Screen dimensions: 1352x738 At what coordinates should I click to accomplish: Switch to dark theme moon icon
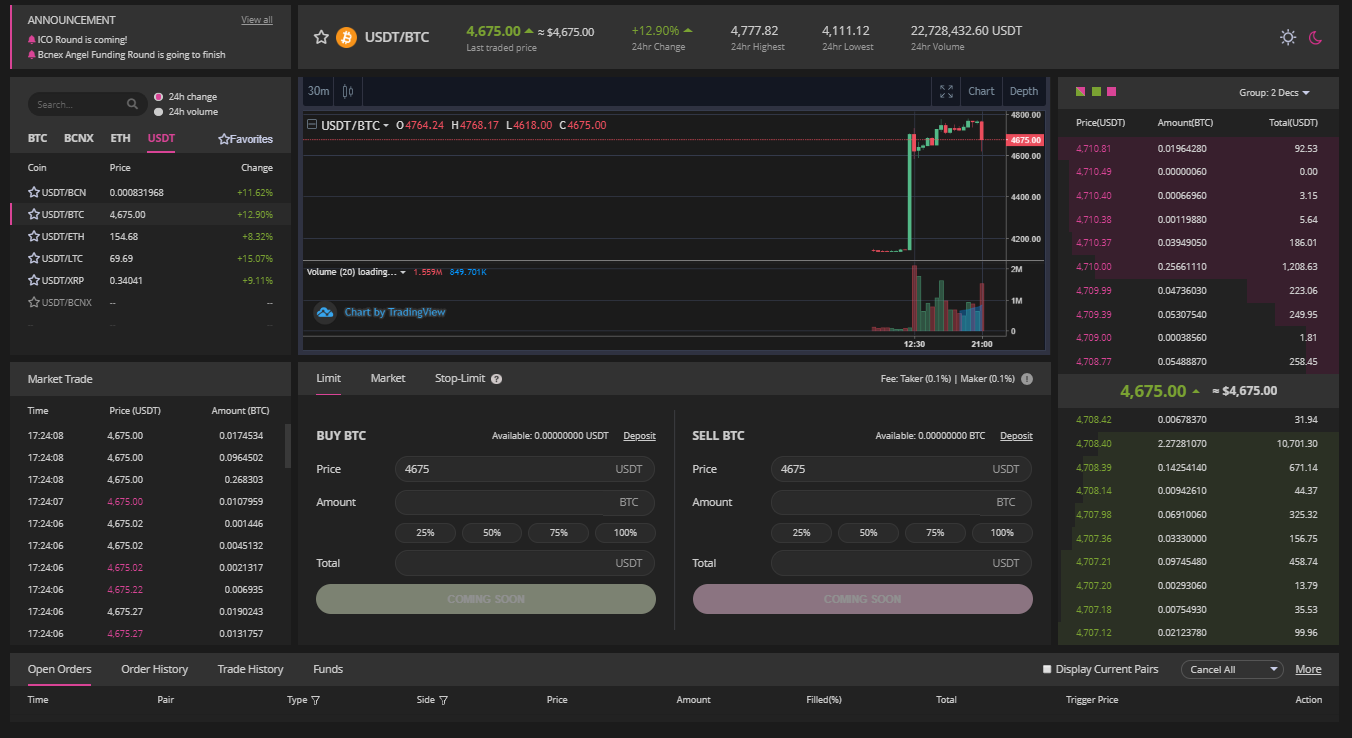(1316, 37)
